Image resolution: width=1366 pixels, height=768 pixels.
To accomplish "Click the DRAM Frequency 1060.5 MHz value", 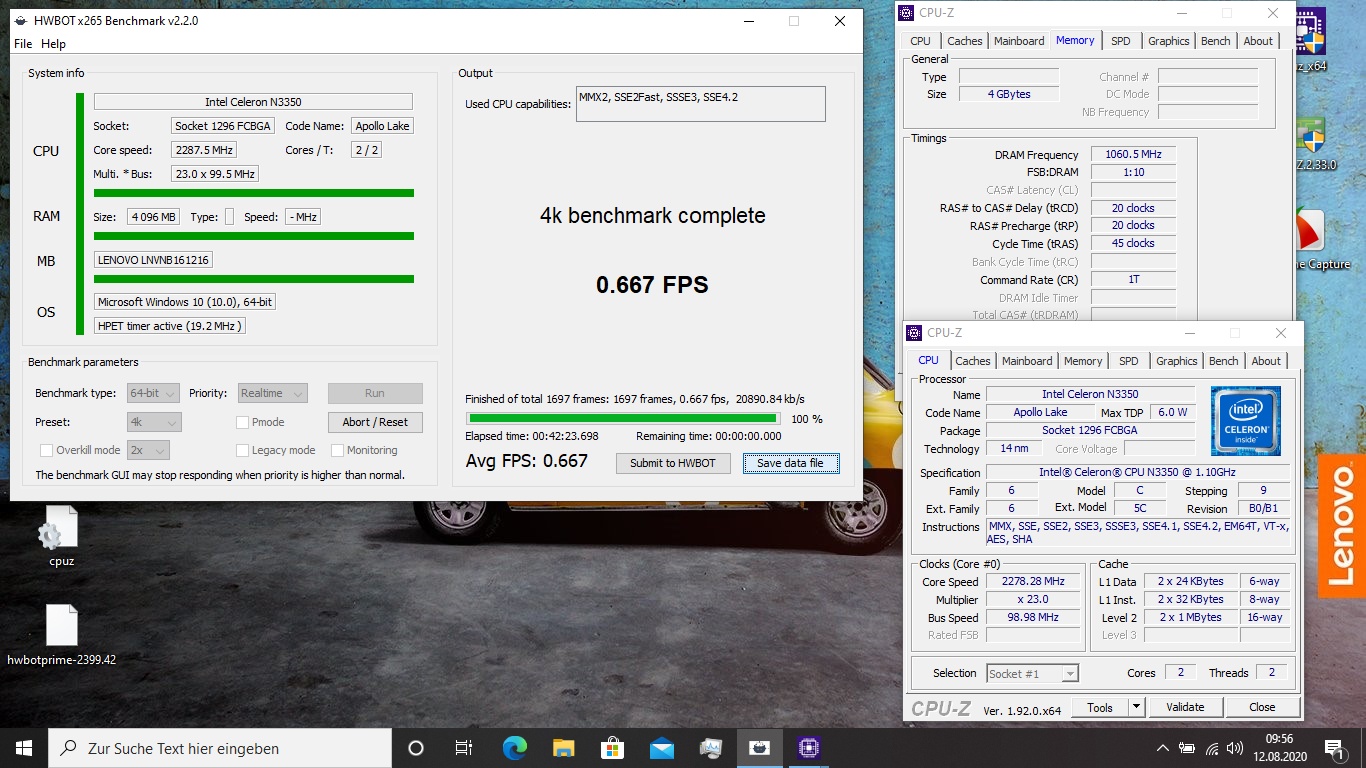I will (1133, 154).
